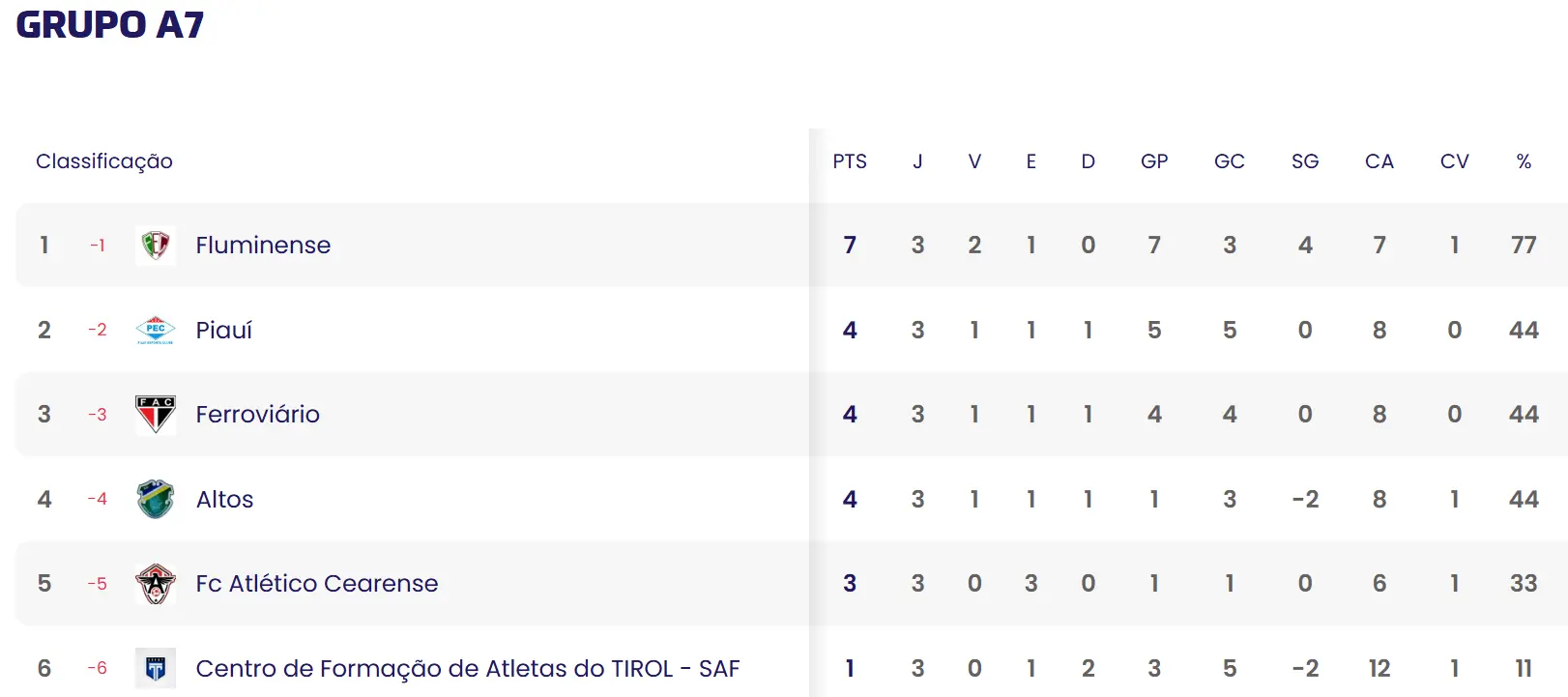Click the PTS column header
Screen dimensions: 1568x697
850,161
